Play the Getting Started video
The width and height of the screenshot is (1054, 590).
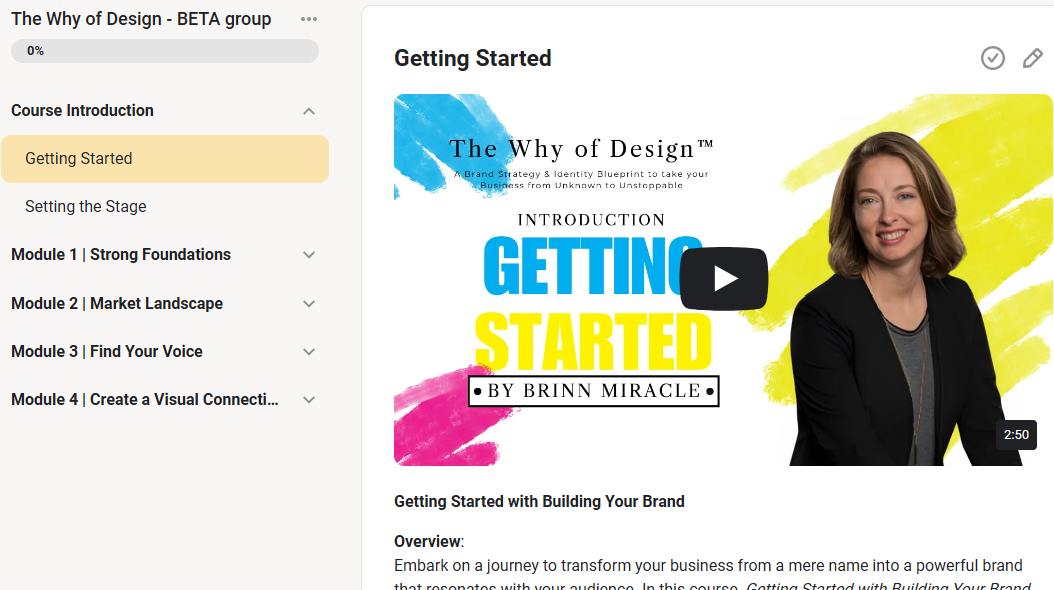click(724, 279)
